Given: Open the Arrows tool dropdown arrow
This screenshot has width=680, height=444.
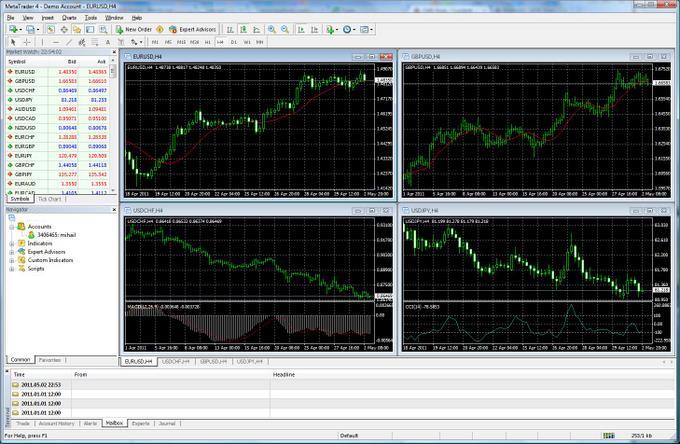Looking at the screenshot, I should [x=141, y=42].
